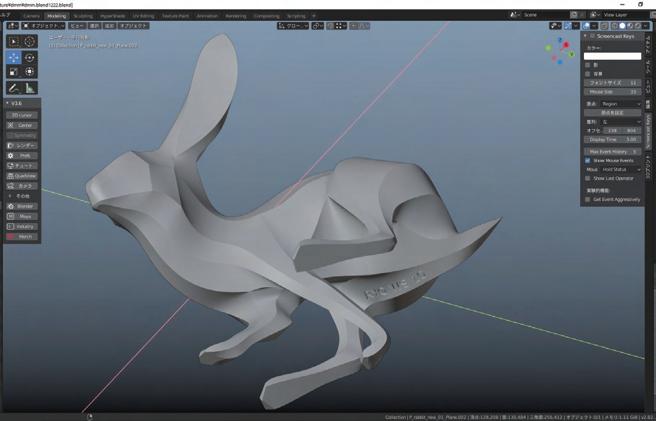Switch to the Sculpting workspace tab
Image resolution: width=656 pixels, height=421 pixels.
83,16
